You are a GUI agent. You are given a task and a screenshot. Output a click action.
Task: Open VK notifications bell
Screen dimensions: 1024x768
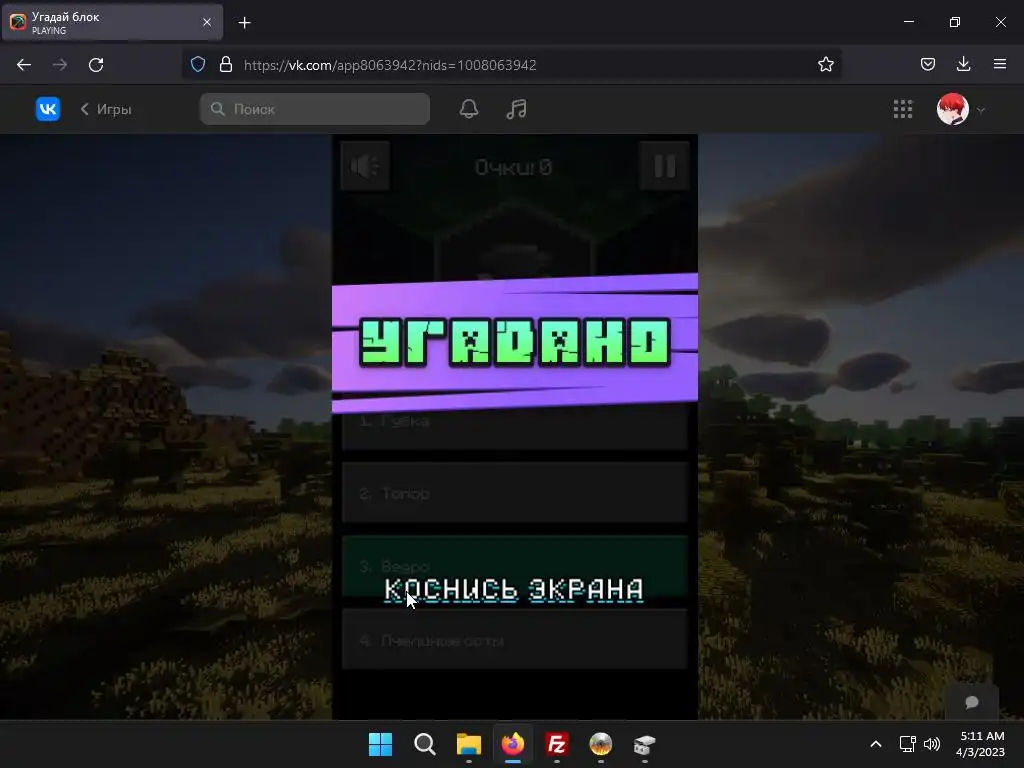[x=469, y=109]
